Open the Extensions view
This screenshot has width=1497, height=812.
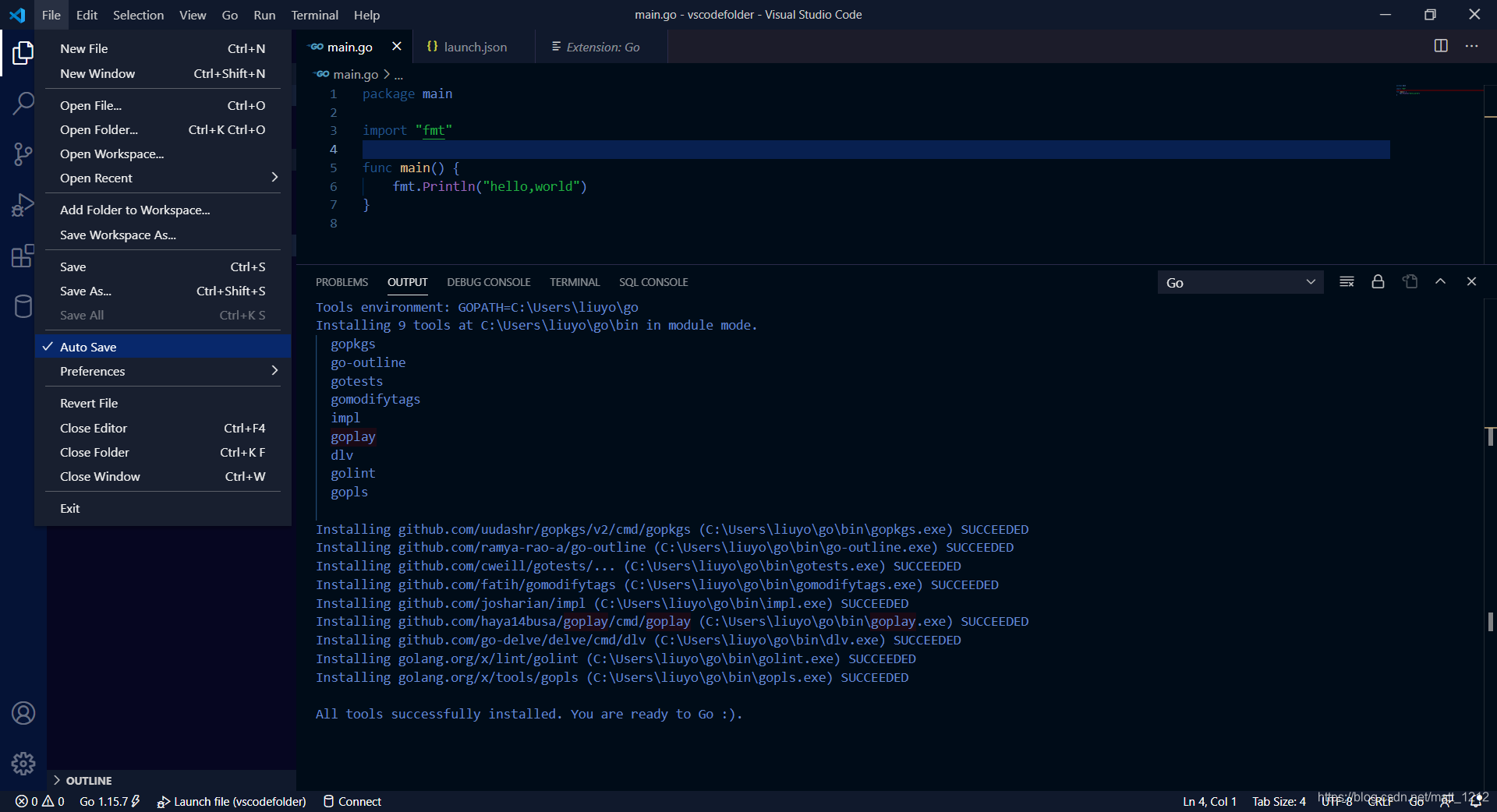pyautogui.click(x=23, y=256)
